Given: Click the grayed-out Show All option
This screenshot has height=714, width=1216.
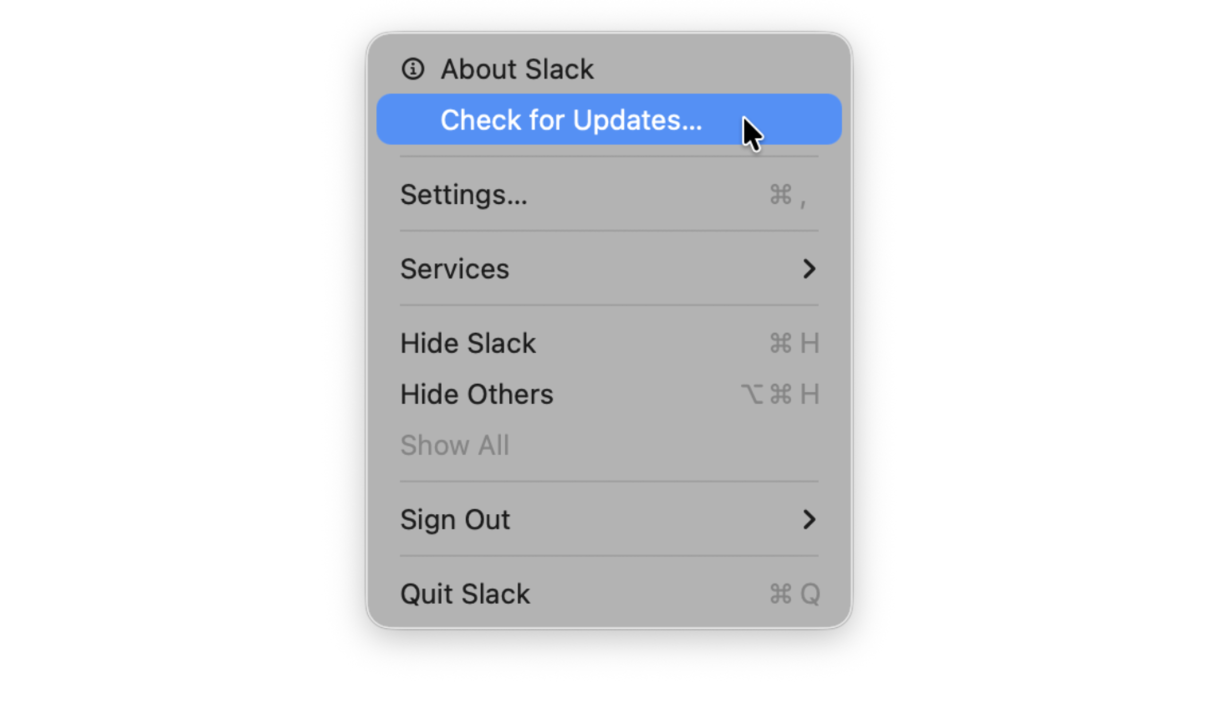Looking at the screenshot, I should click(x=455, y=445).
